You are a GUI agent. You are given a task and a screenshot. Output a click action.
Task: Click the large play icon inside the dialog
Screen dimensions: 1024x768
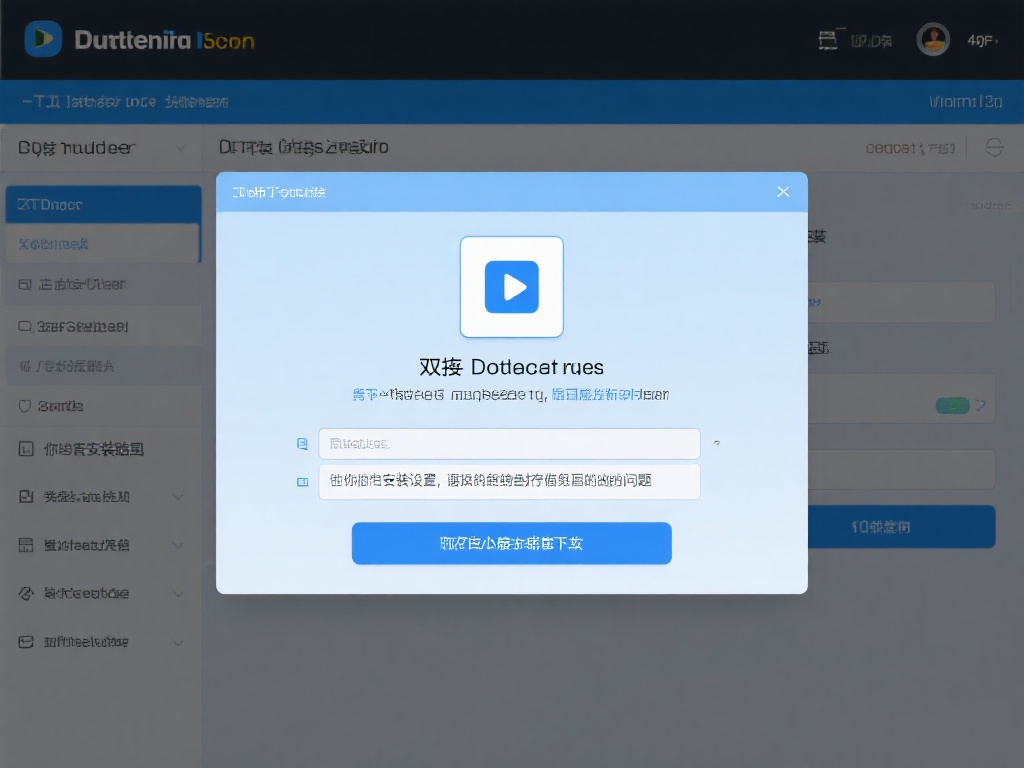click(511, 286)
